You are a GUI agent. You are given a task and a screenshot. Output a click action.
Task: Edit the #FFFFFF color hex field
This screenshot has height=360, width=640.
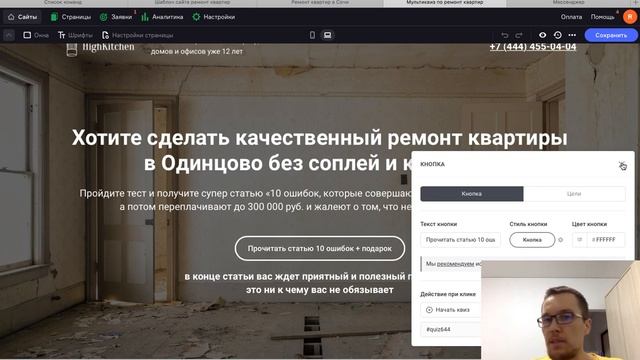coord(606,240)
